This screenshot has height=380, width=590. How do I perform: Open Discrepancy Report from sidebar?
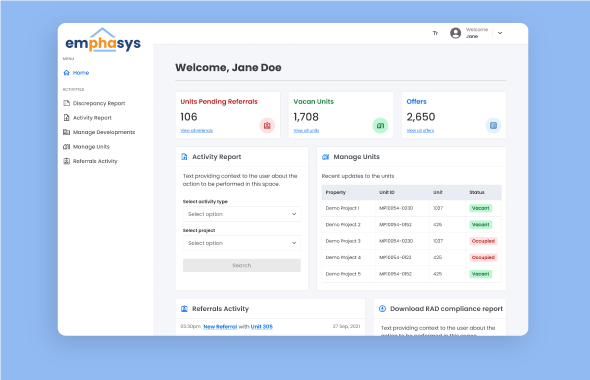click(99, 103)
